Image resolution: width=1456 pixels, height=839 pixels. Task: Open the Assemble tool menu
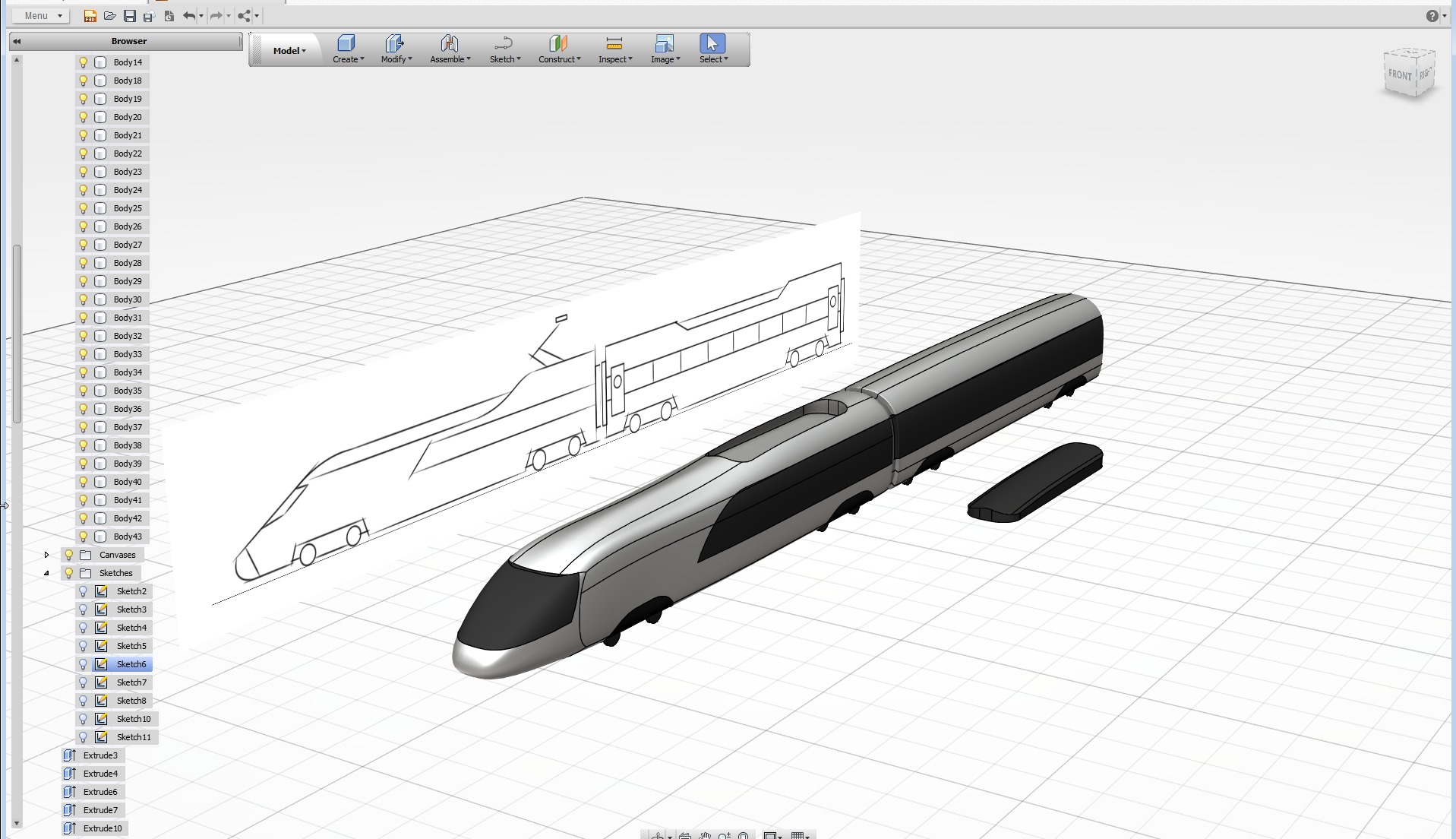tap(449, 49)
